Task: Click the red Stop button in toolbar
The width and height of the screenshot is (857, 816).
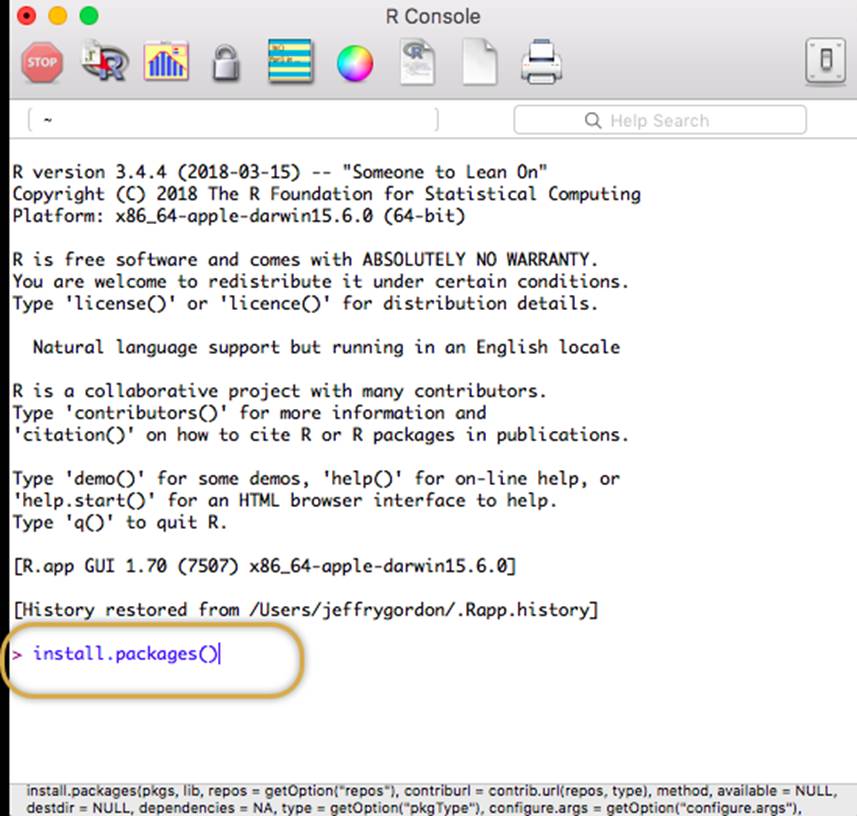Action: coord(41,63)
